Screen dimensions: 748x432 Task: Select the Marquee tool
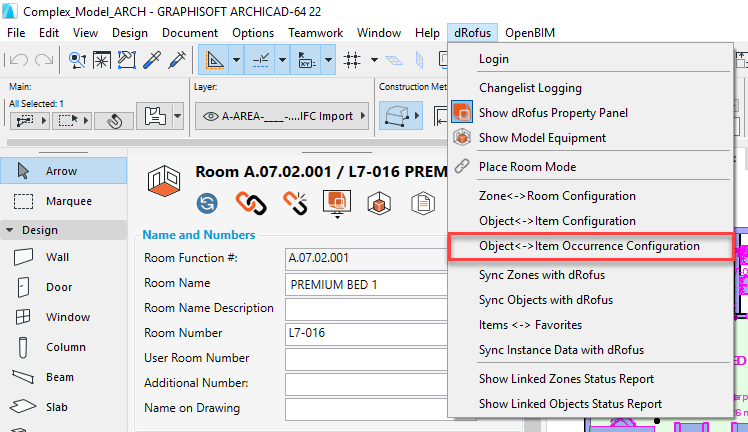[66, 201]
